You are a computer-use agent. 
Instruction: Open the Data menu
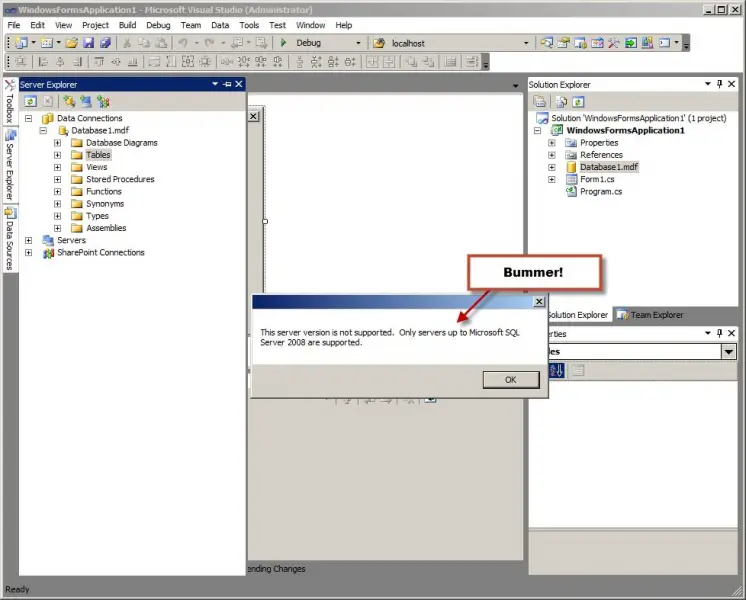click(x=220, y=25)
